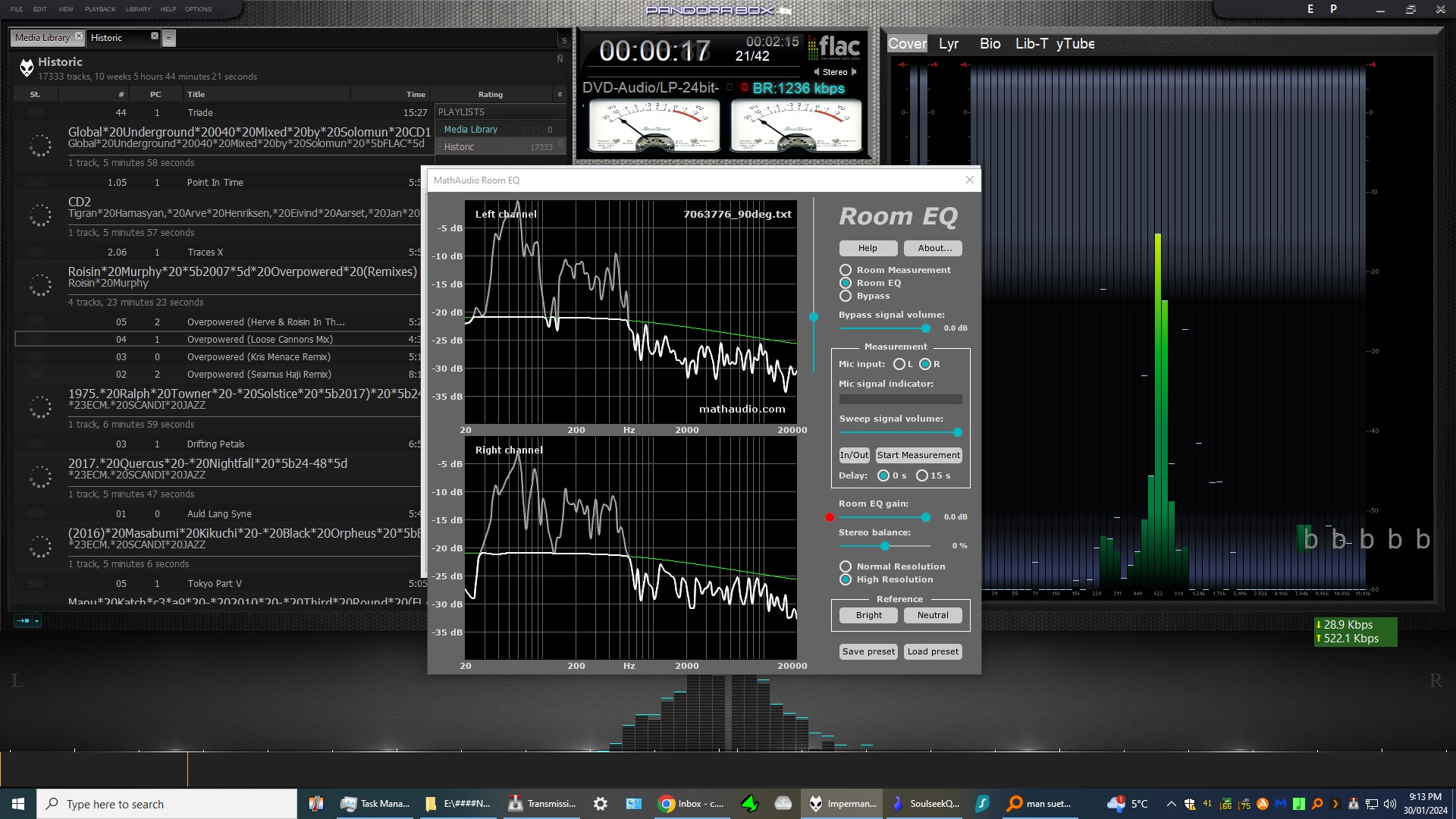1456x819 pixels.
Task: Click the In/Out button
Action: pyautogui.click(x=854, y=455)
